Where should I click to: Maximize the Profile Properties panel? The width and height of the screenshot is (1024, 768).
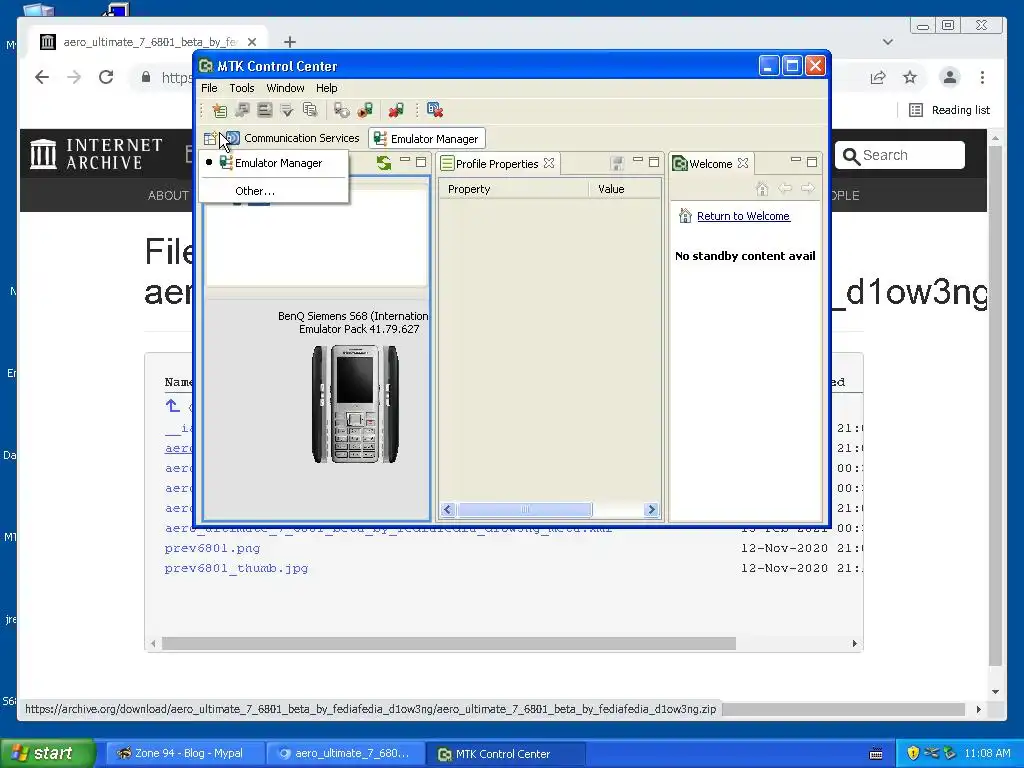[654, 161]
